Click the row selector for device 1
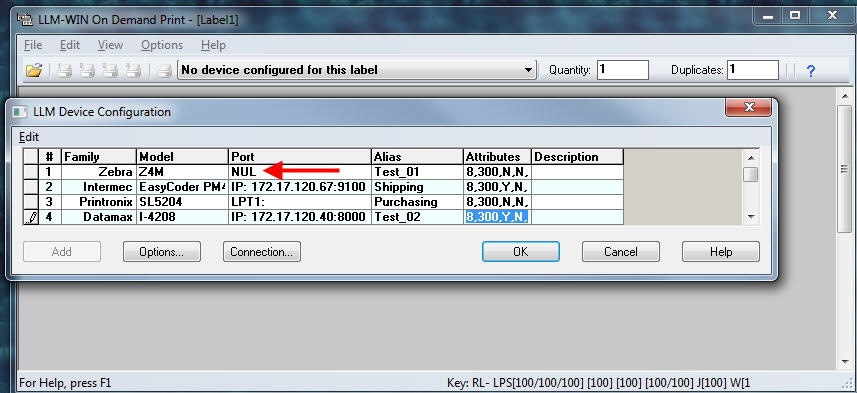The height and width of the screenshot is (393, 857). pyautogui.click(x=31, y=172)
